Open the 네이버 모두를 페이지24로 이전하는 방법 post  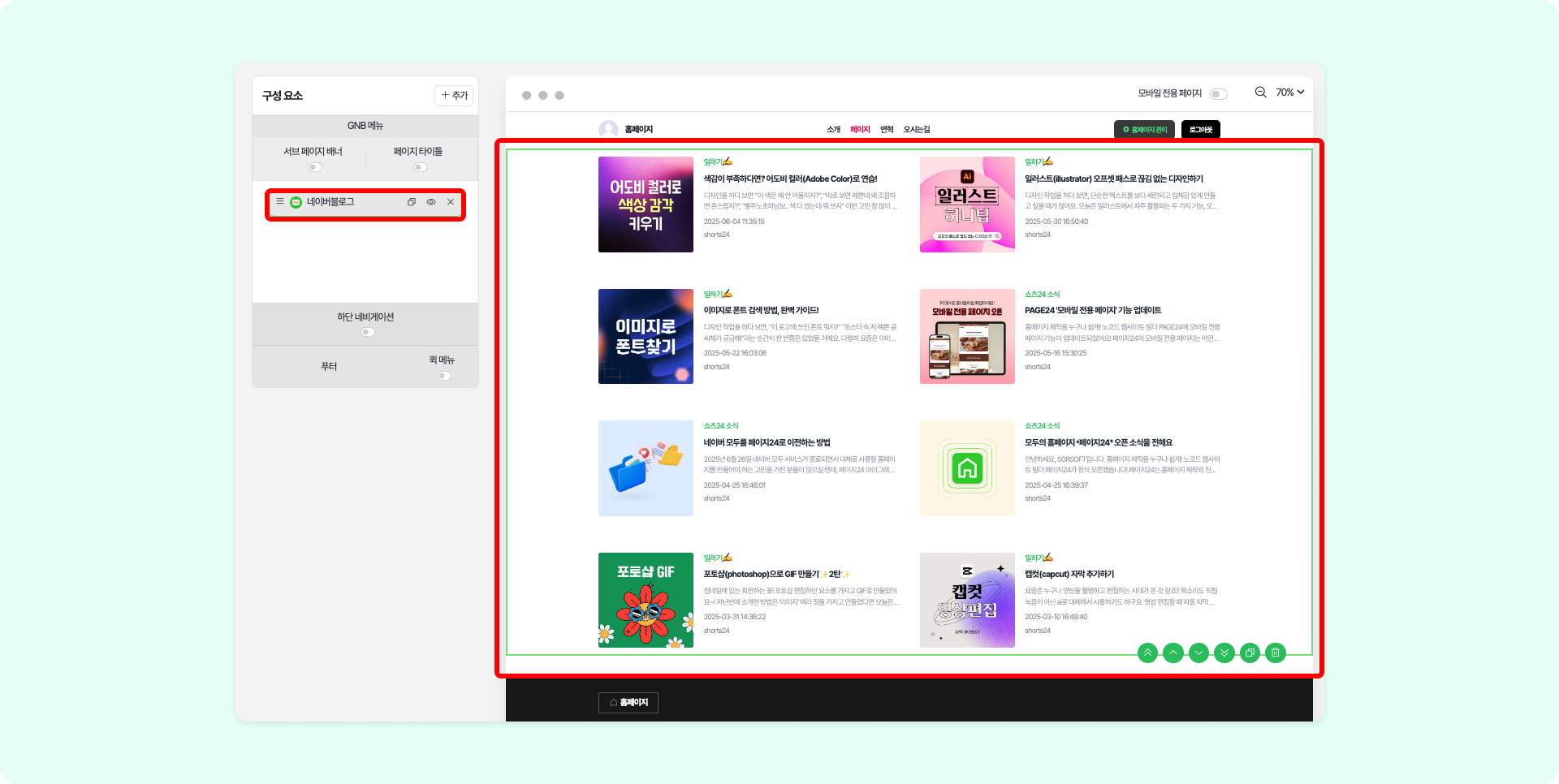[x=767, y=442]
